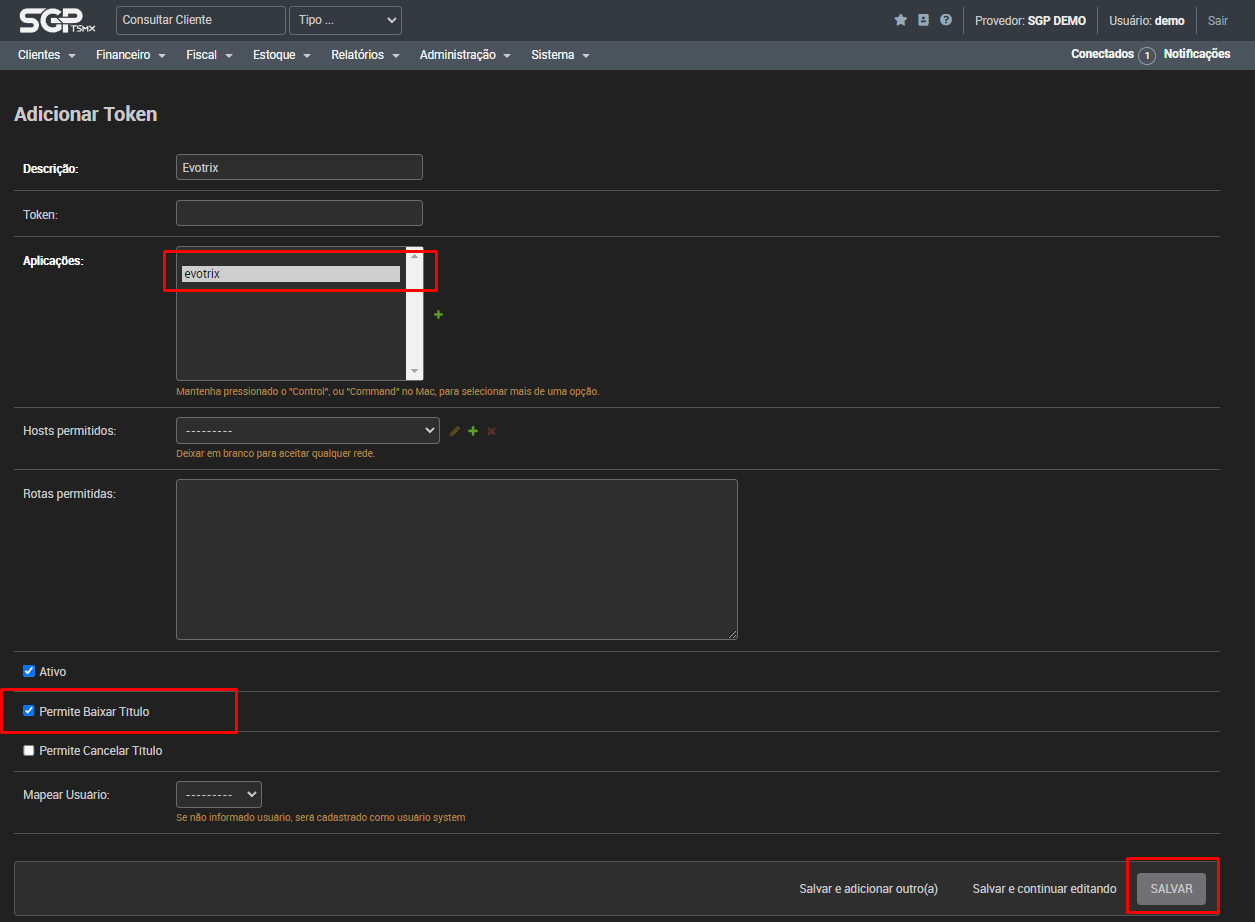
Task: Open the Hosts permitidos dropdown
Action: click(x=307, y=430)
